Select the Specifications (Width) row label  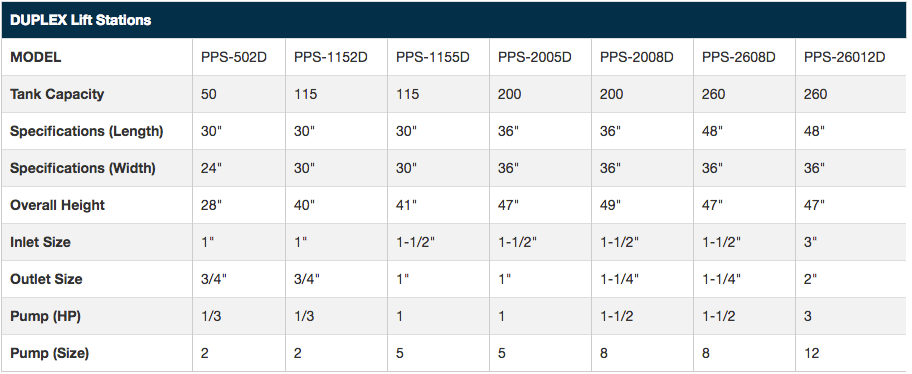83,168
